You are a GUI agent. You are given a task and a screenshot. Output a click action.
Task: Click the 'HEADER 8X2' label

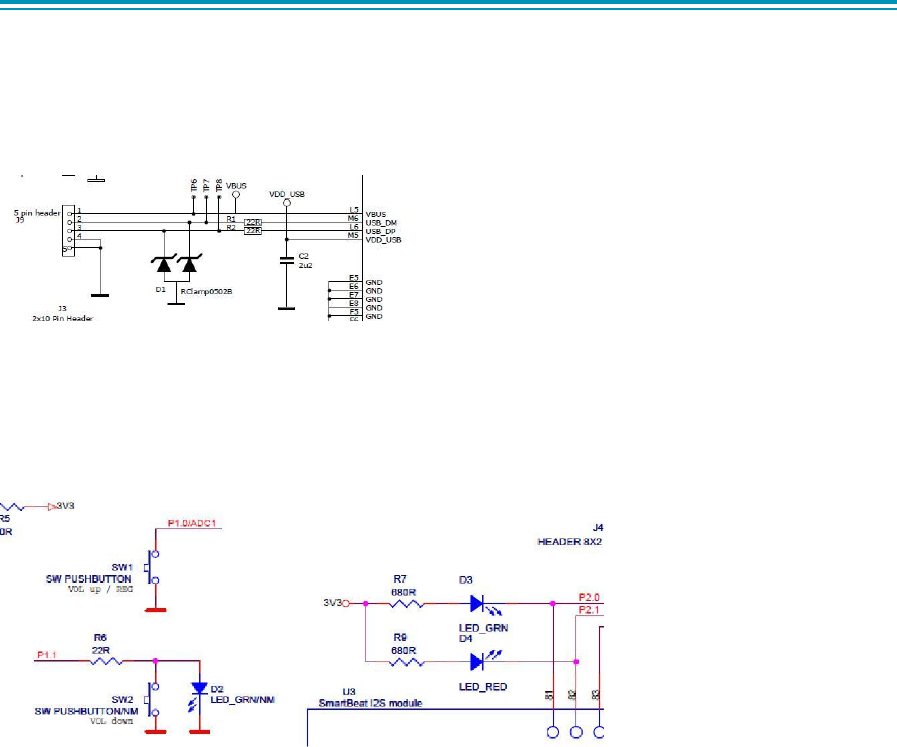pos(569,542)
